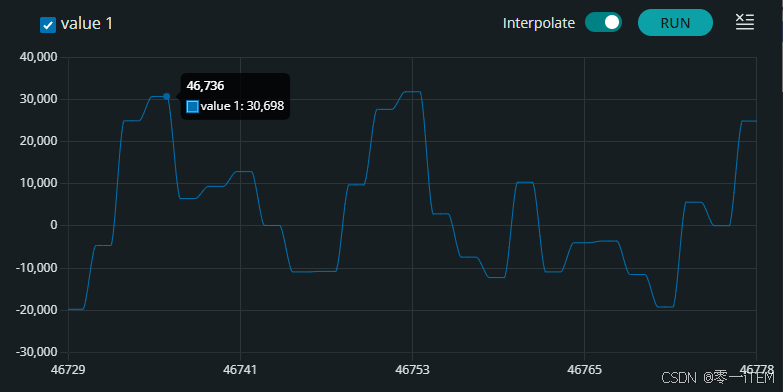783x392 pixels.
Task: Click the tooltip title 46,736
Action: coord(205,86)
